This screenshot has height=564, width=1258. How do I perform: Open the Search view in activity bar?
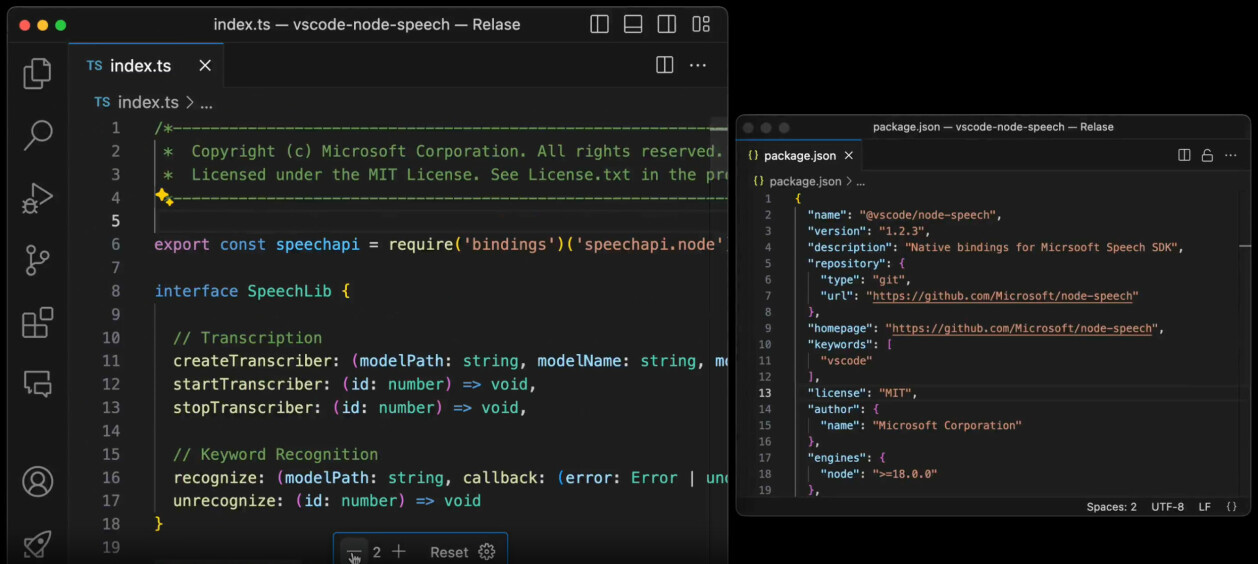[x=38, y=134]
